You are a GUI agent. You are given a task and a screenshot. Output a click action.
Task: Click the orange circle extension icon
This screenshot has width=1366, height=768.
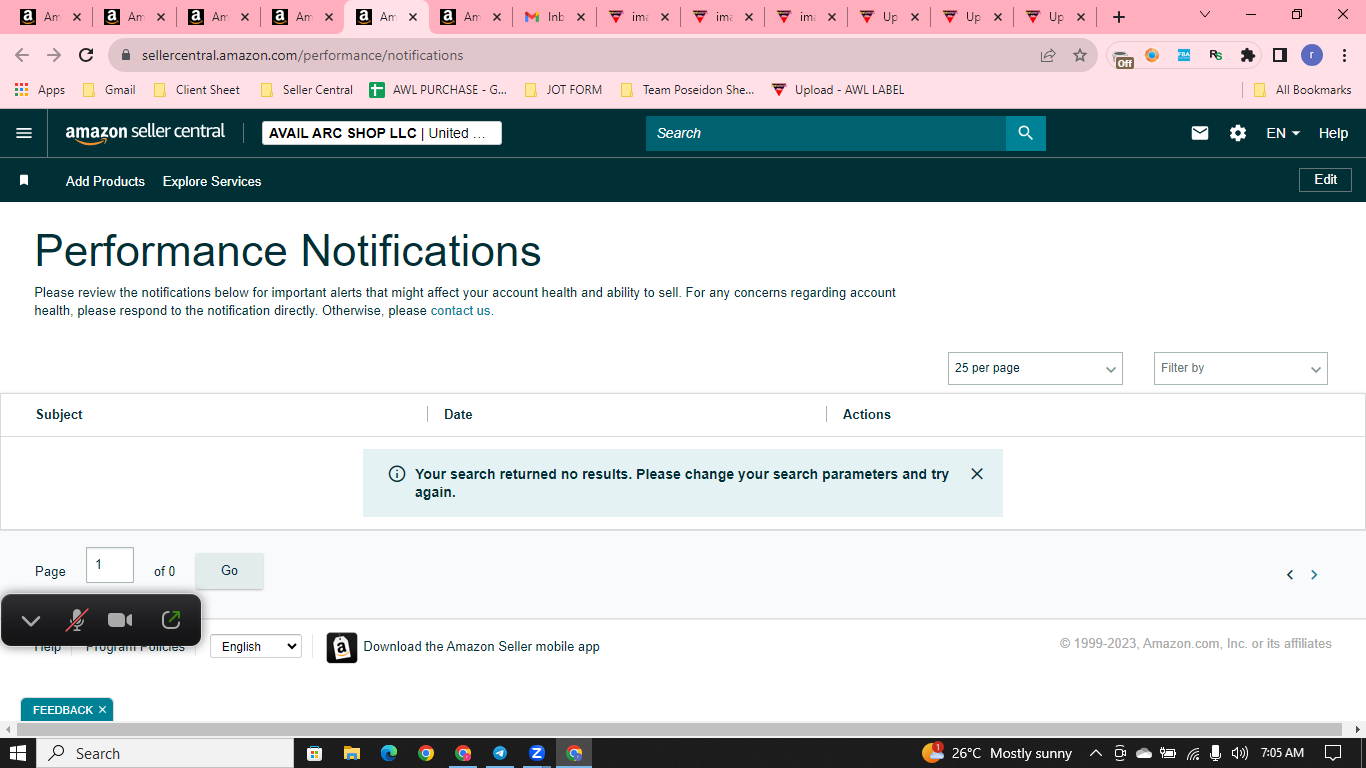pos(1152,55)
